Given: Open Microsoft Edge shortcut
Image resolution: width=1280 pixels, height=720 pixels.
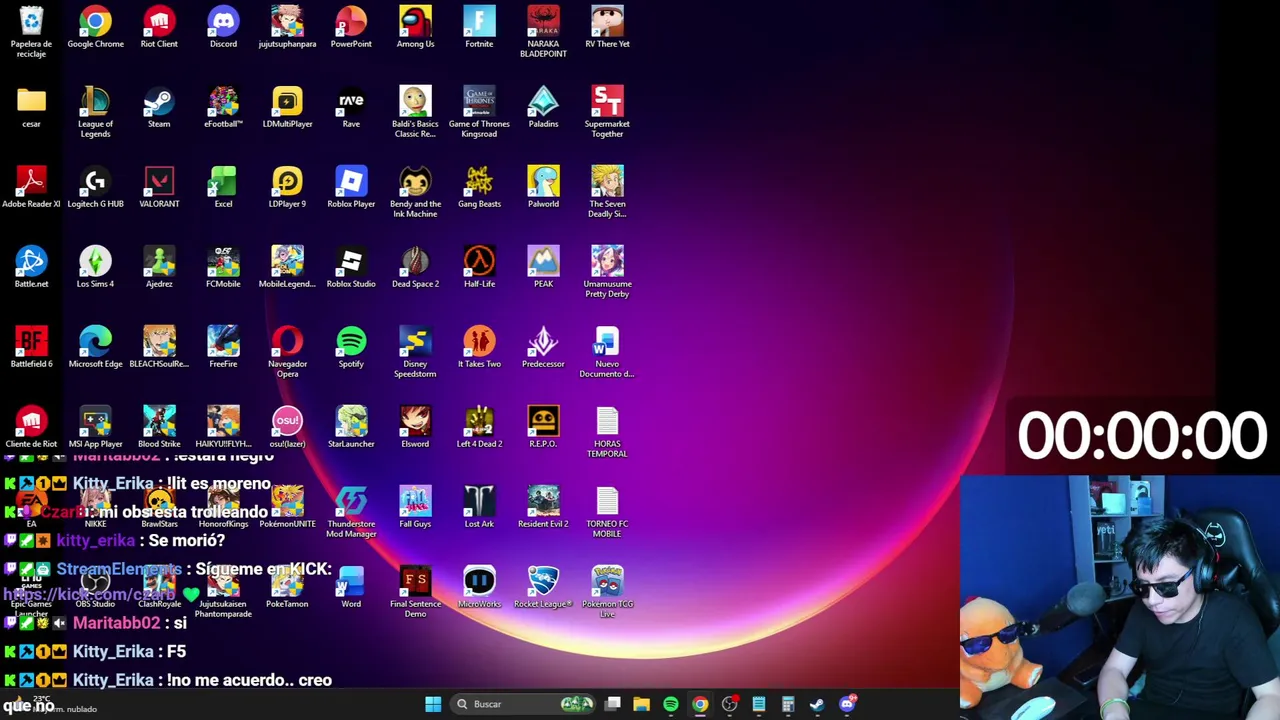Looking at the screenshot, I should tap(95, 347).
